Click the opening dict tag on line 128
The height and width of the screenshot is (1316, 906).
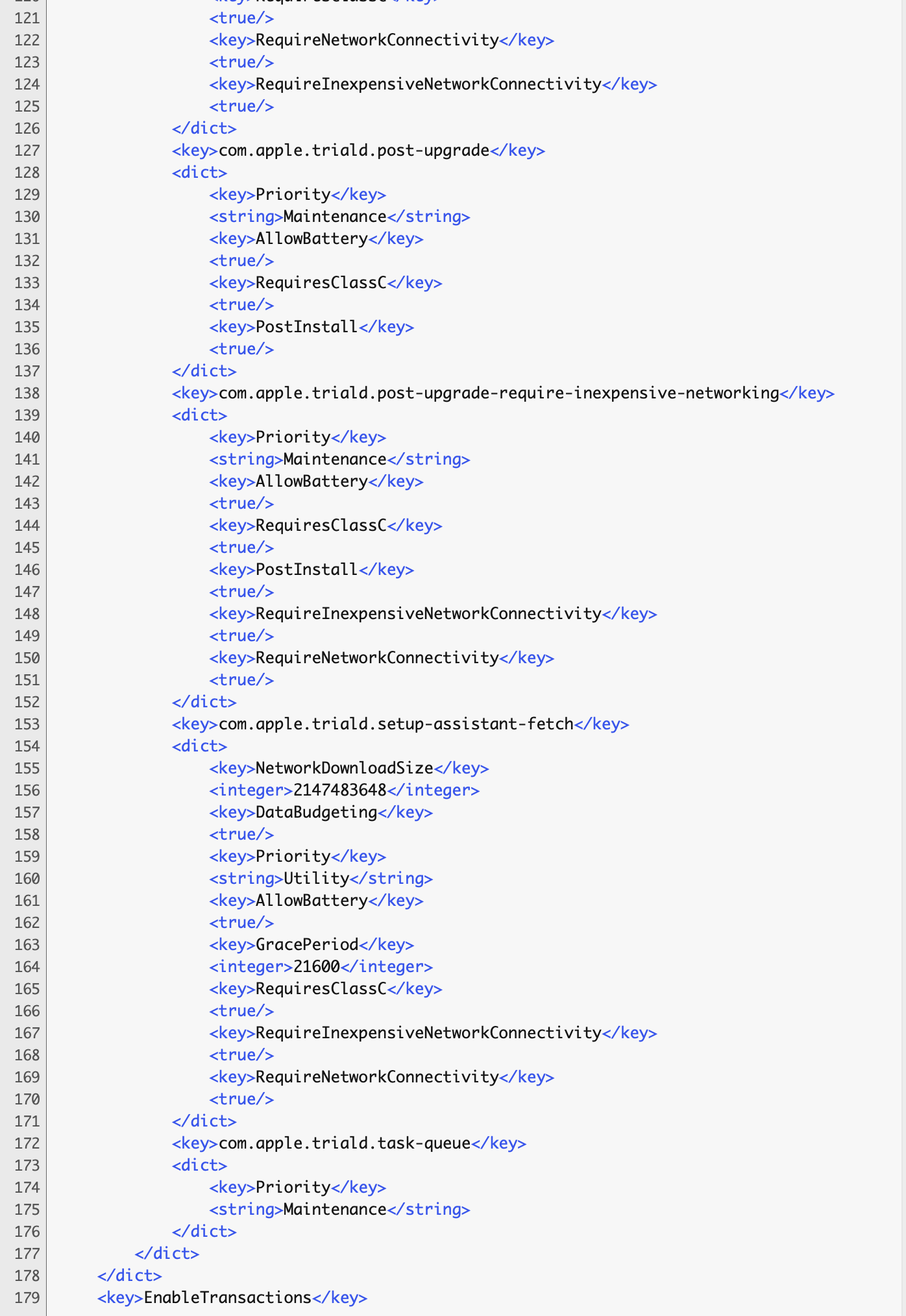coord(199,173)
